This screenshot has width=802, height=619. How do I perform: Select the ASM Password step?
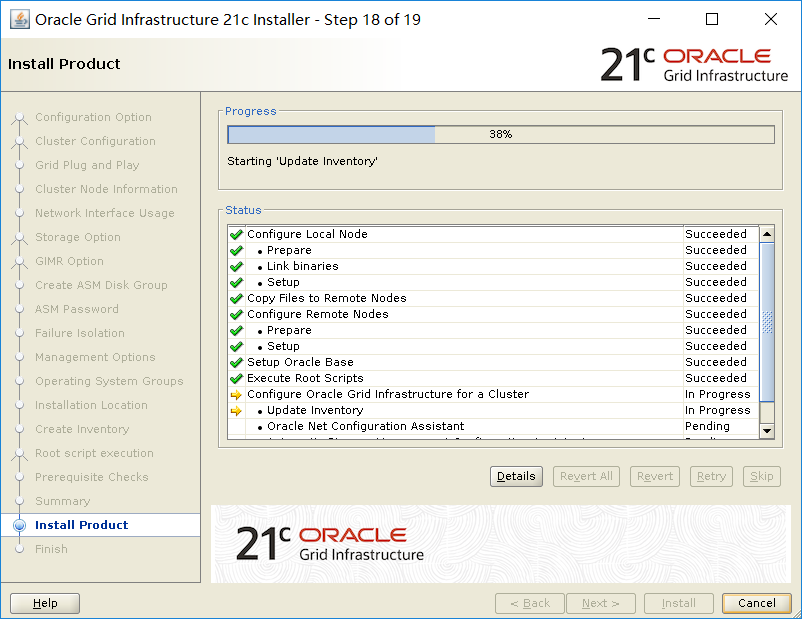(76, 309)
